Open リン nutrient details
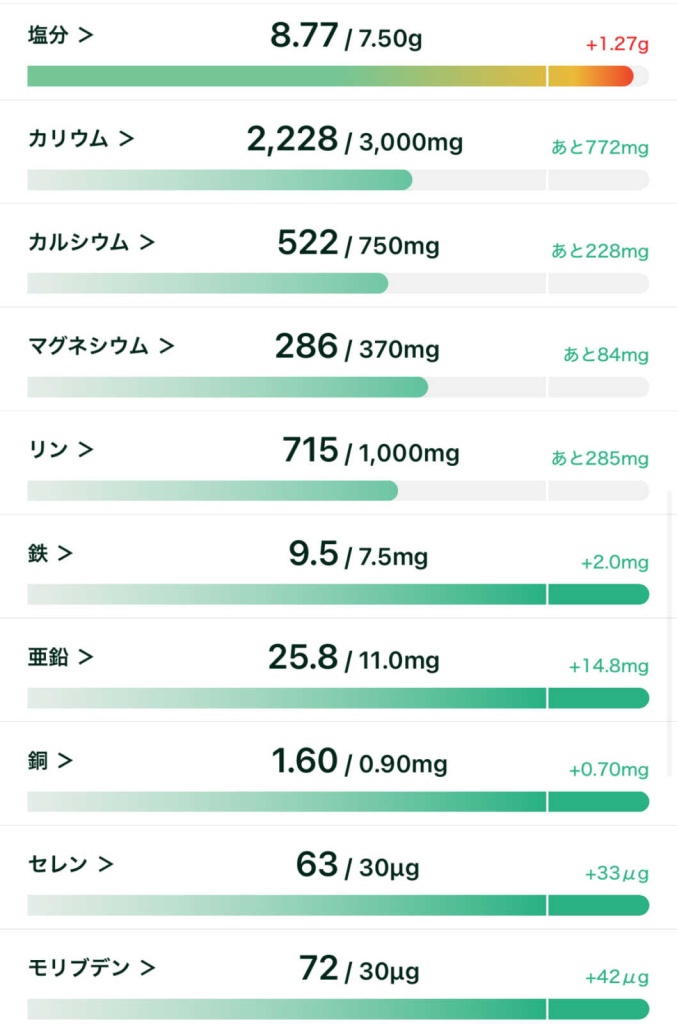Screen dimensions: 677x1024 (x=60, y=450)
